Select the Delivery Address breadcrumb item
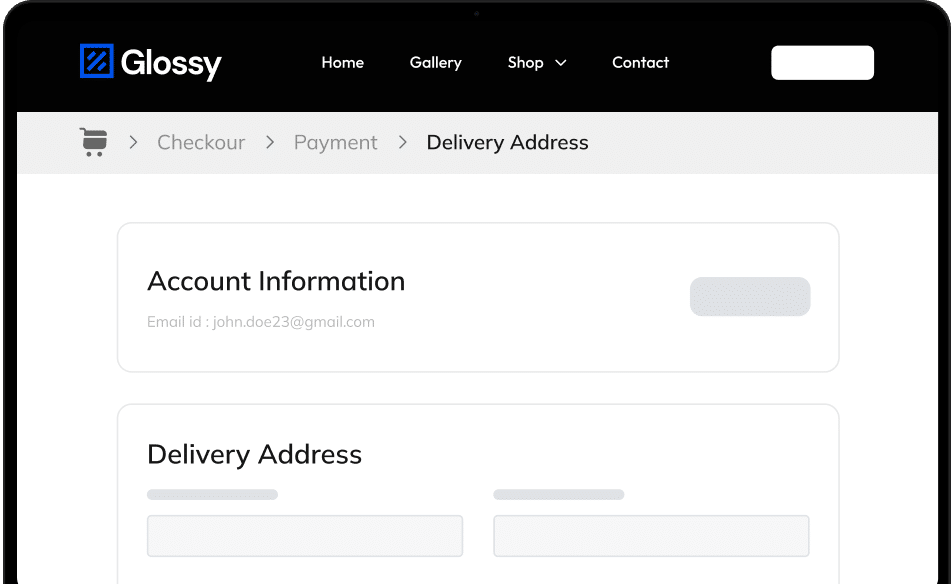This screenshot has height=584, width=952. [508, 143]
